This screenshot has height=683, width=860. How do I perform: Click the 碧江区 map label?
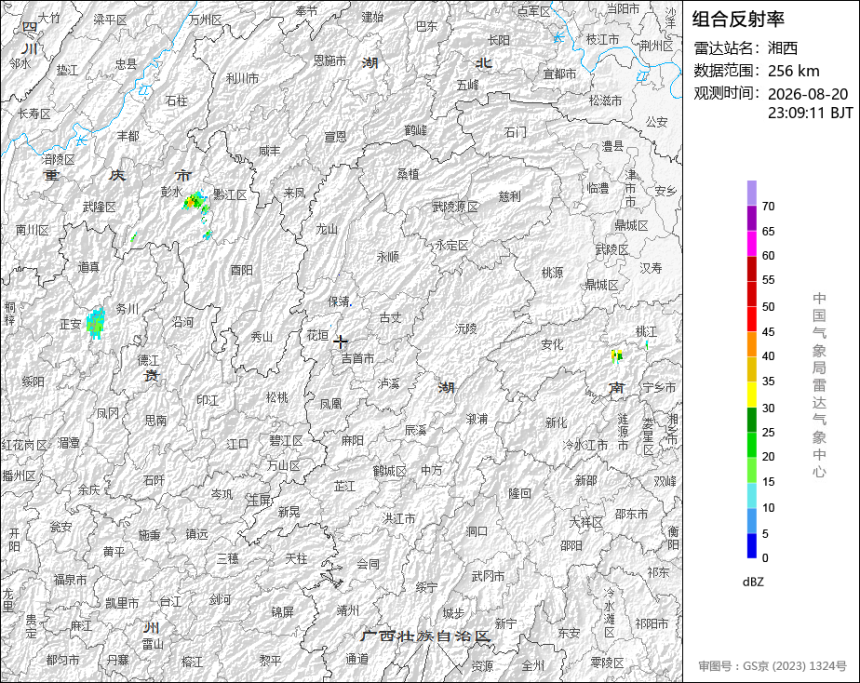coord(286,441)
